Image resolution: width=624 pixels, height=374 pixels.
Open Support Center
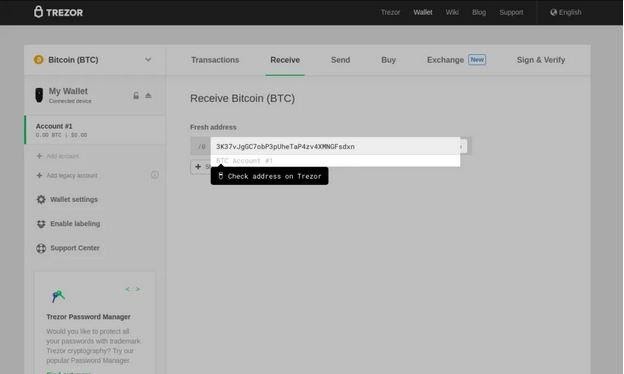click(75, 248)
